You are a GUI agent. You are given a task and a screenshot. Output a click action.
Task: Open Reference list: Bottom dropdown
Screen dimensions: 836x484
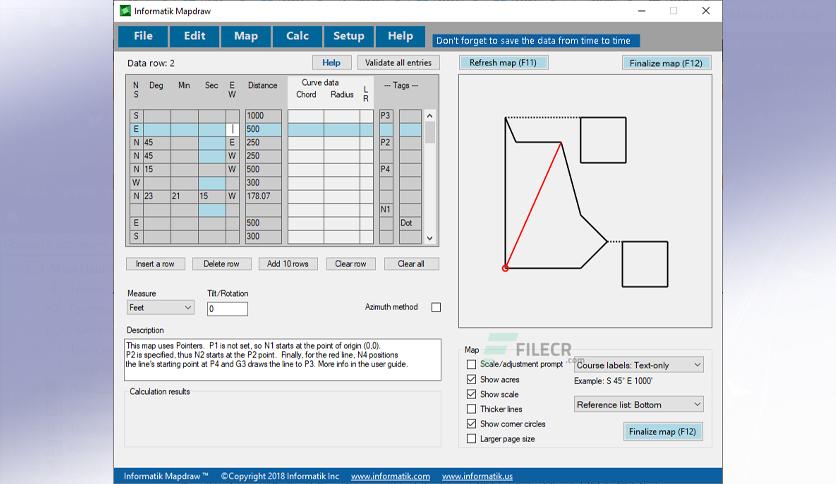click(639, 405)
